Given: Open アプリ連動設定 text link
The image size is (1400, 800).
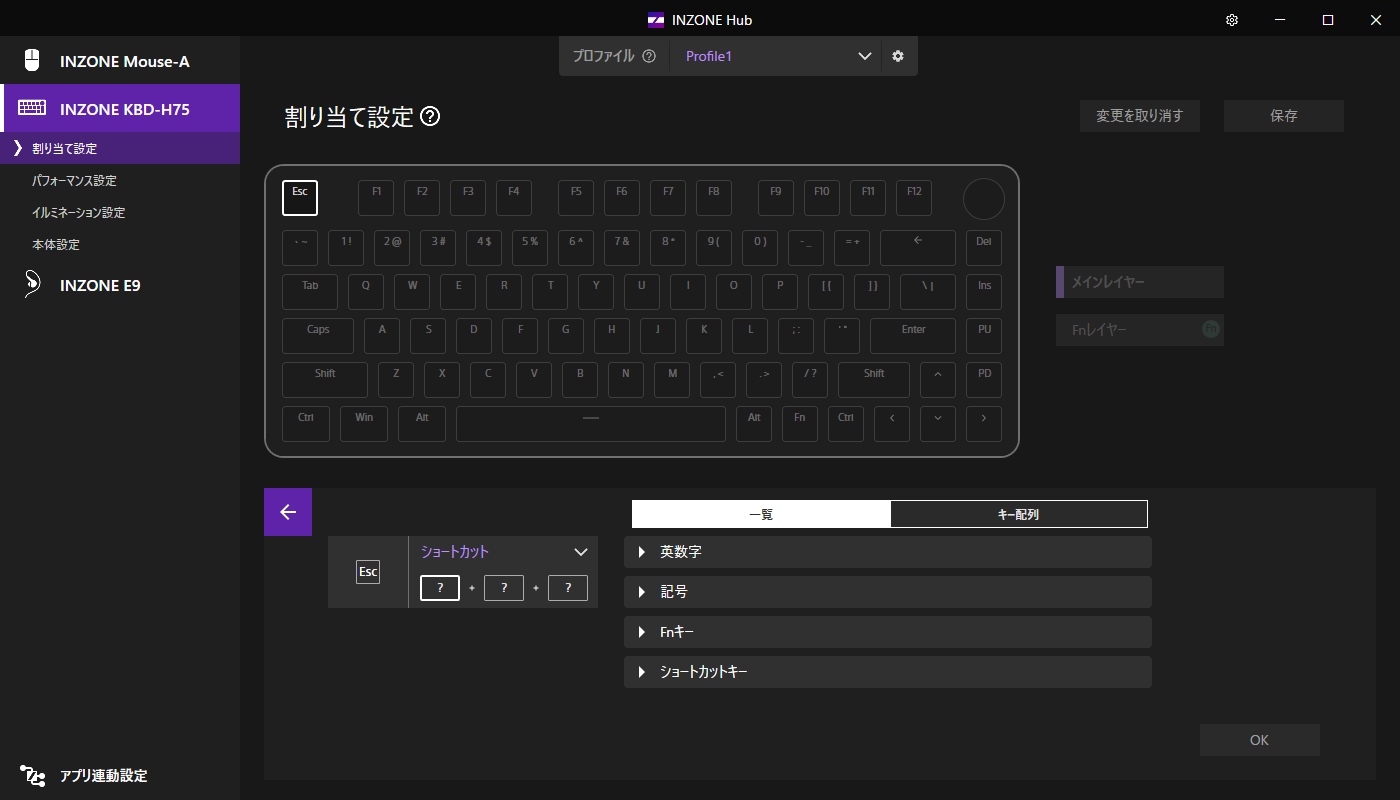Looking at the screenshot, I should [x=103, y=776].
